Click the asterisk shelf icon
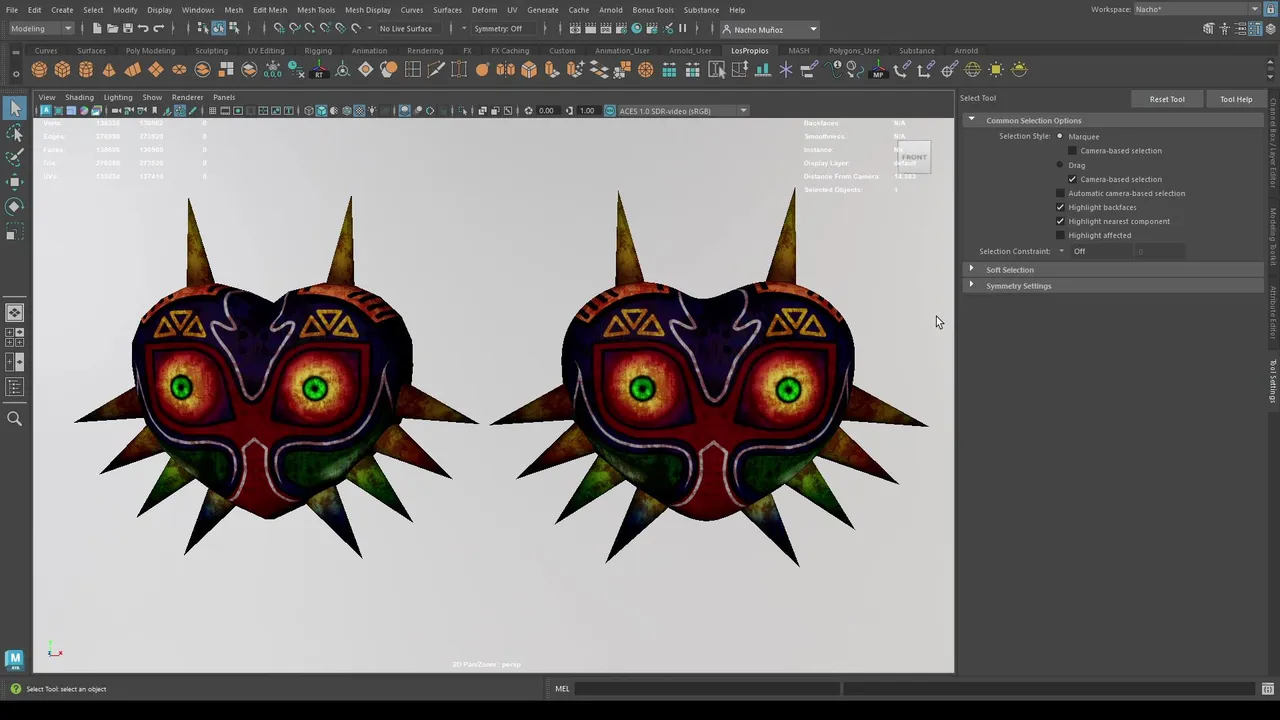Screen dimensions: 1280x720 point(786,69)
